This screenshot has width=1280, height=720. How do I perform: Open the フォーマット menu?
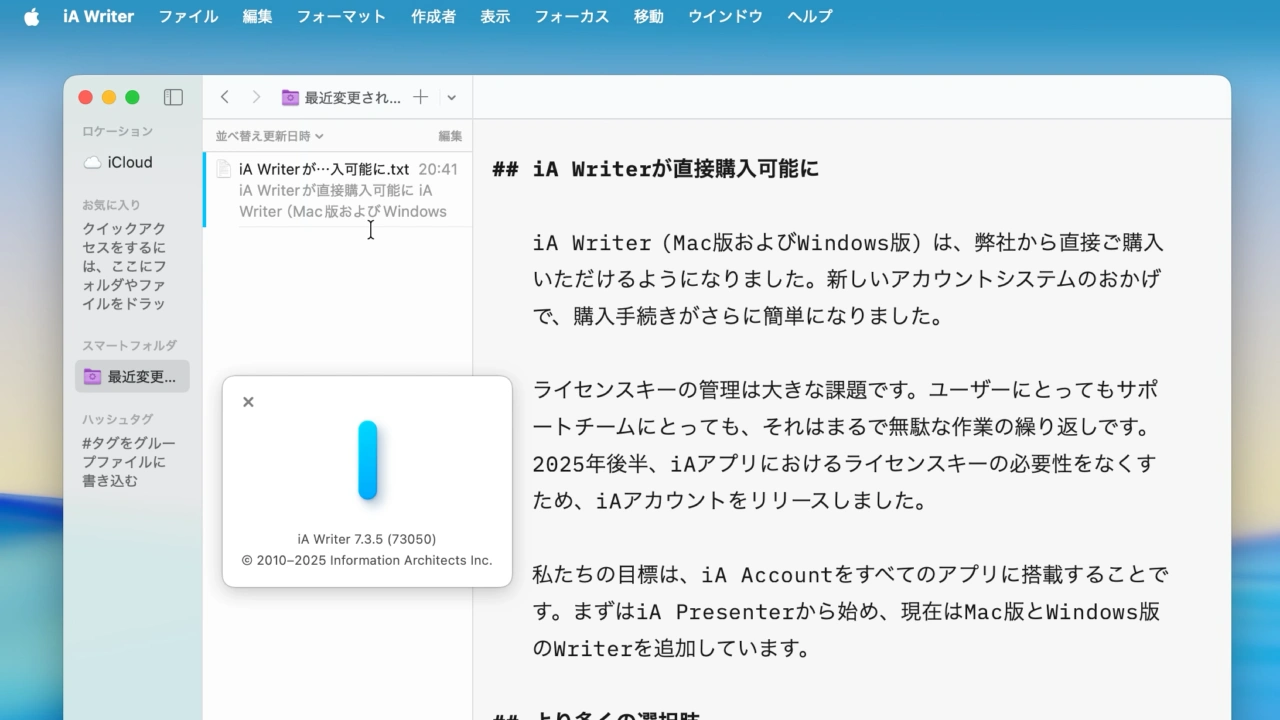click(341, 17)
